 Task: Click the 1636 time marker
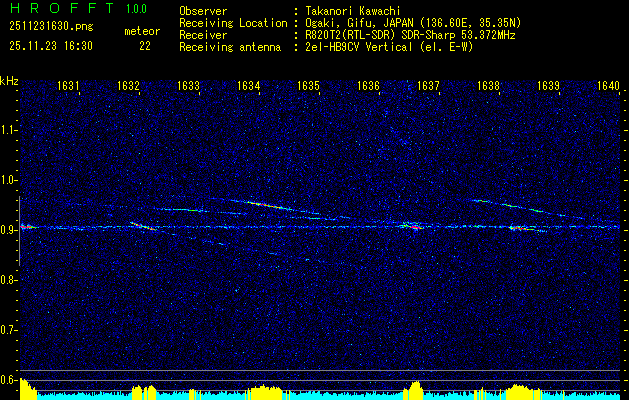click(x=369, y=86)
